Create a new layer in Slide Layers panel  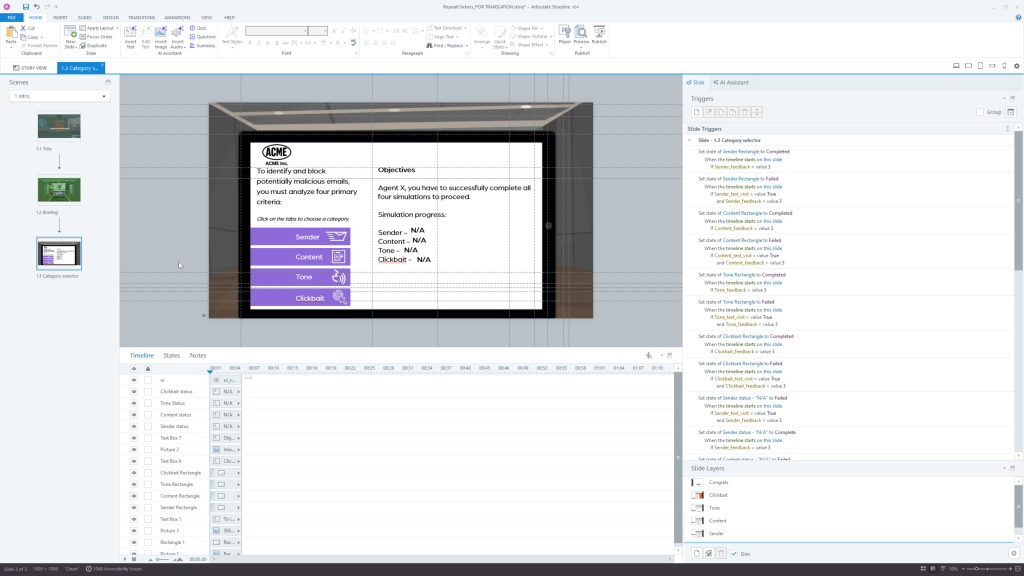point(697,552)
